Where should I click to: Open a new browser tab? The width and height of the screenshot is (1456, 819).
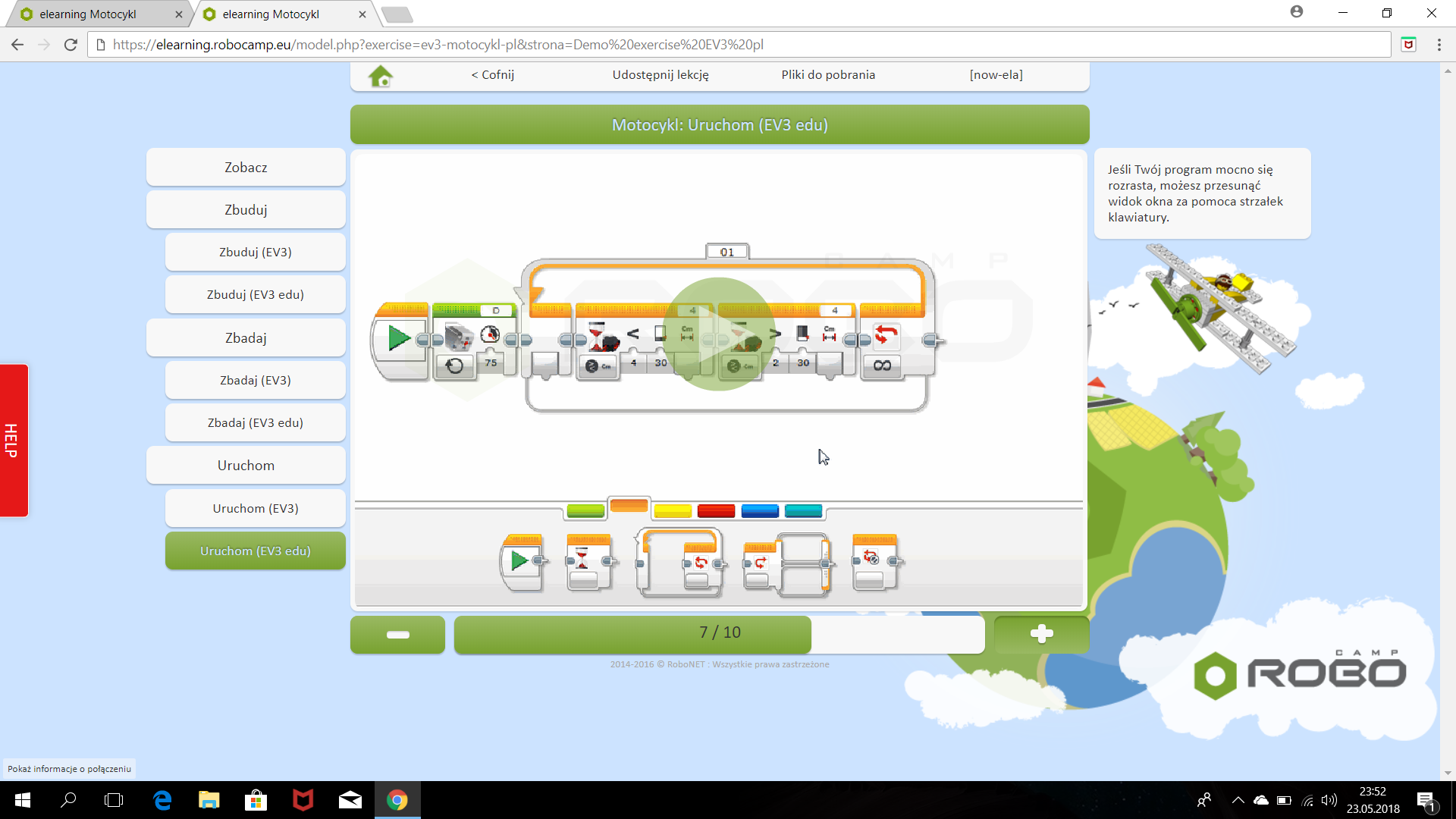pyautogui.click(x=397, y=14)
